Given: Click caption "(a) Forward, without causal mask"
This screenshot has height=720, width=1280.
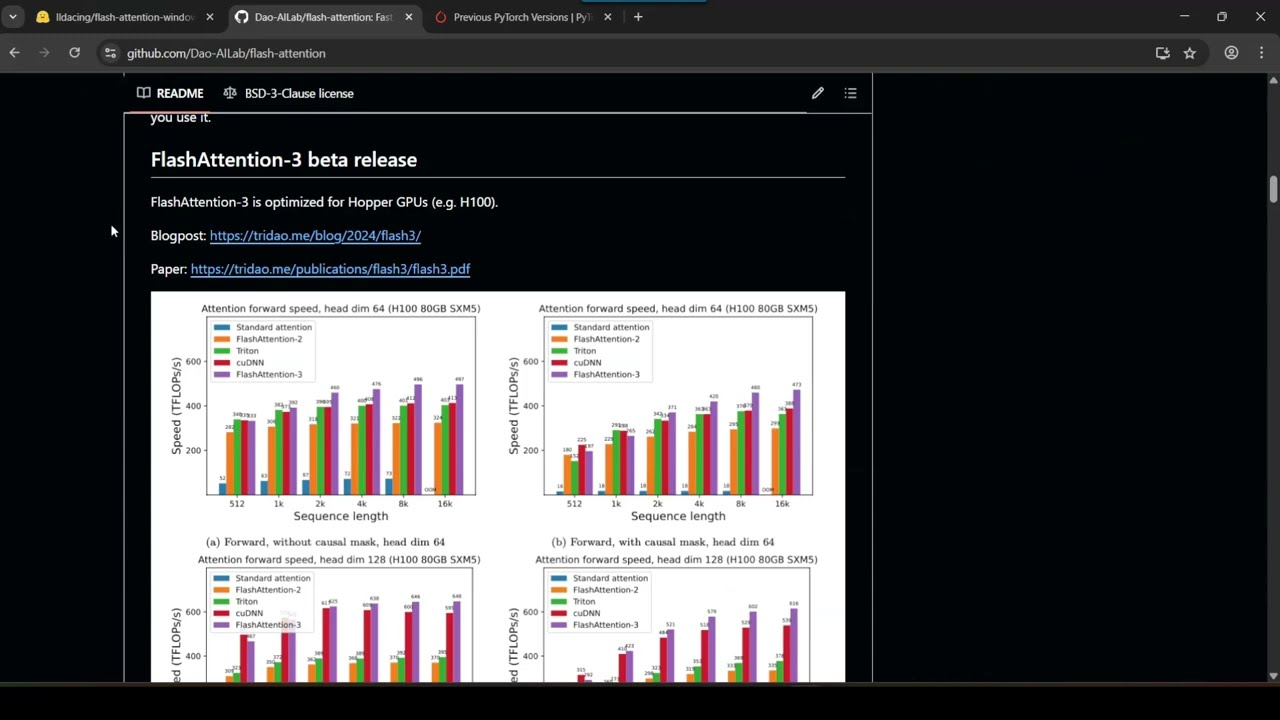Looking at the screenshot, I should coord(326,542).
